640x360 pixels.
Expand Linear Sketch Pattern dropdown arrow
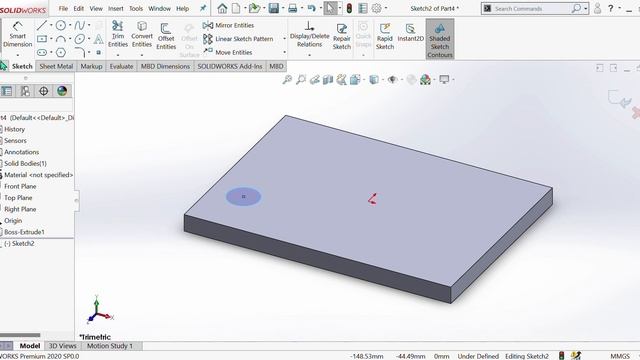tap(284, 39)
